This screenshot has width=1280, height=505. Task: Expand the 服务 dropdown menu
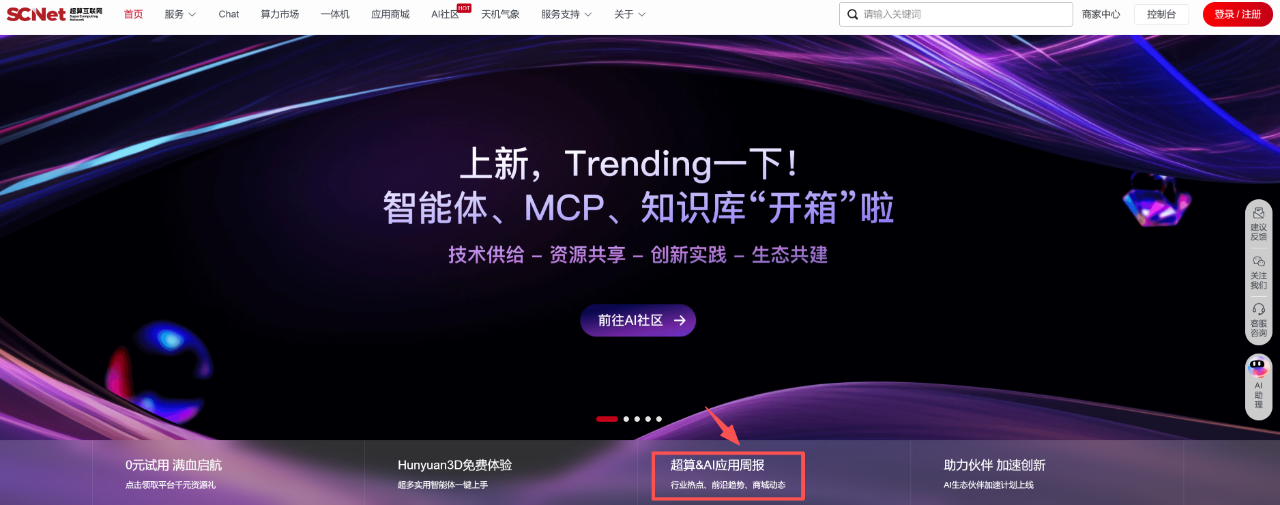[x=180, y=14]
